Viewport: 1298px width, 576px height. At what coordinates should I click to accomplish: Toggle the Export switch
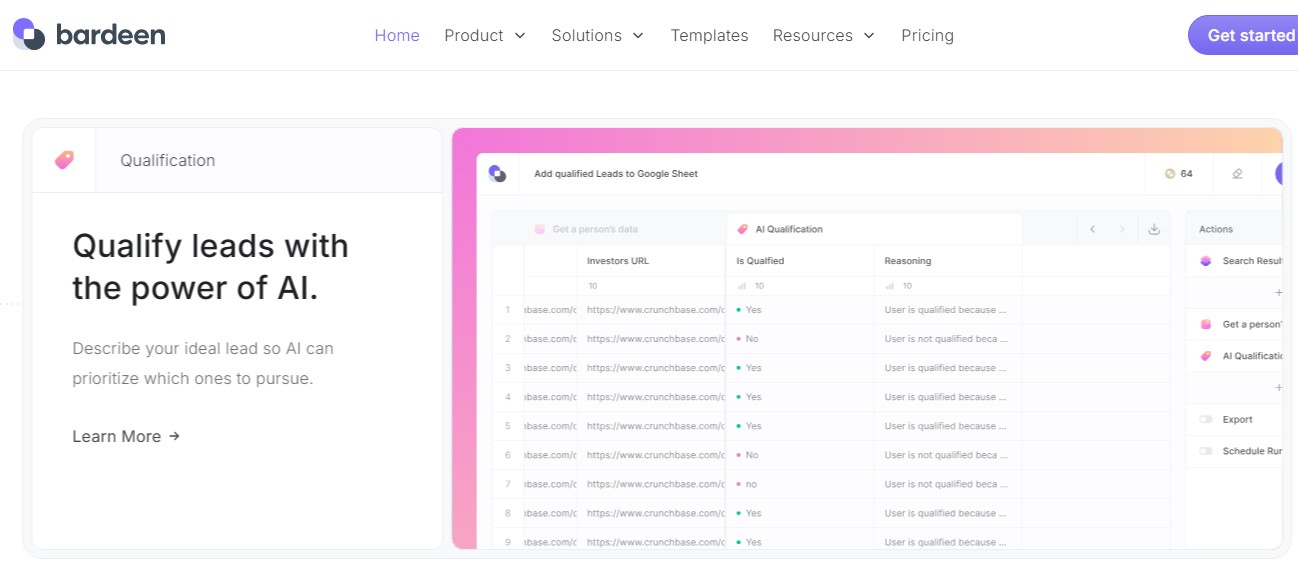click(1205, 420)
